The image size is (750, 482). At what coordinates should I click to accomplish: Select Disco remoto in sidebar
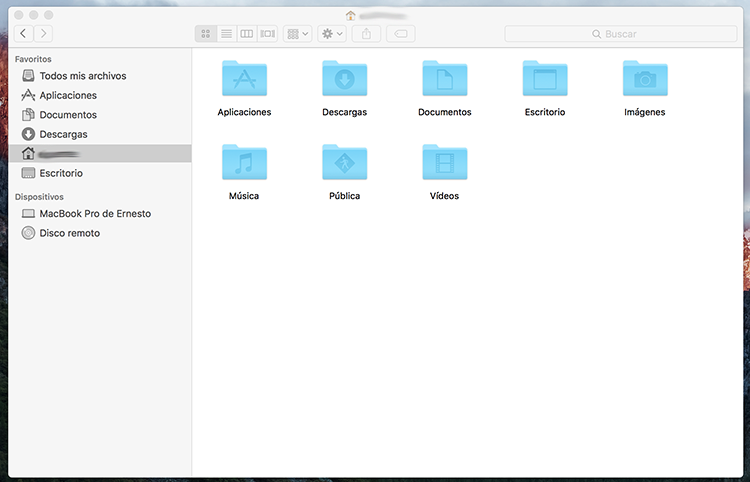(69, 233)
